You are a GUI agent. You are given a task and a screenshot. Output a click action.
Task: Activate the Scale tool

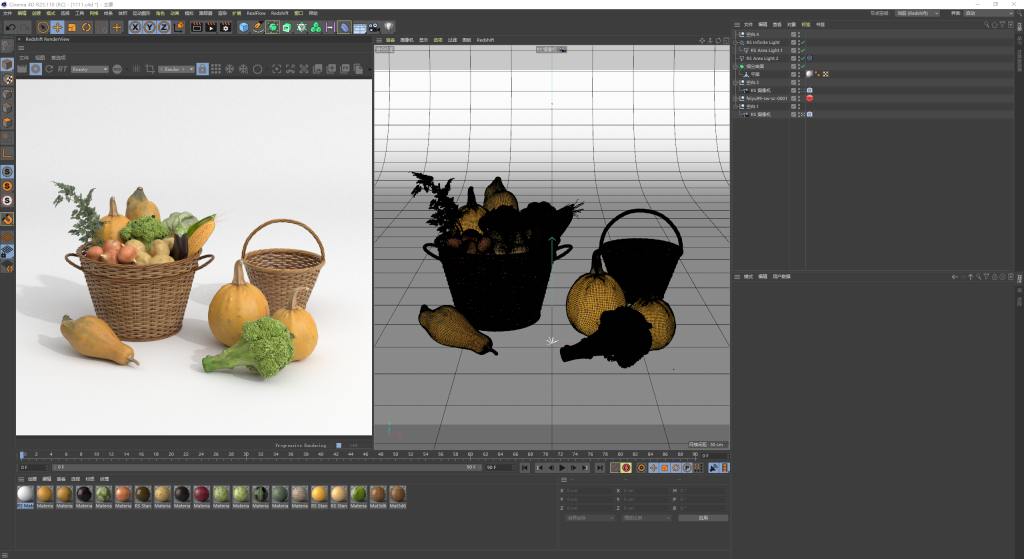tap(72, 27)
